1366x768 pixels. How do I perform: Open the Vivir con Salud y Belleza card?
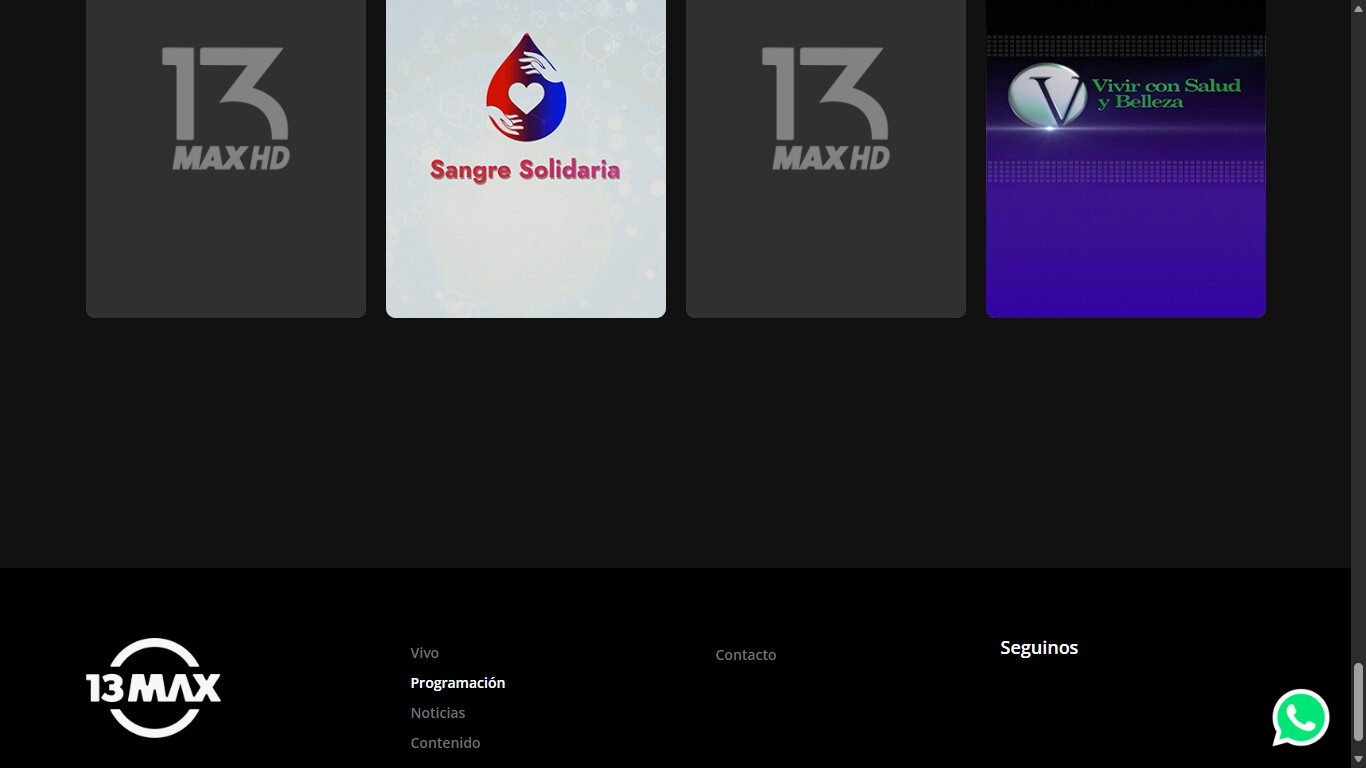click(x=1126, y=250)
